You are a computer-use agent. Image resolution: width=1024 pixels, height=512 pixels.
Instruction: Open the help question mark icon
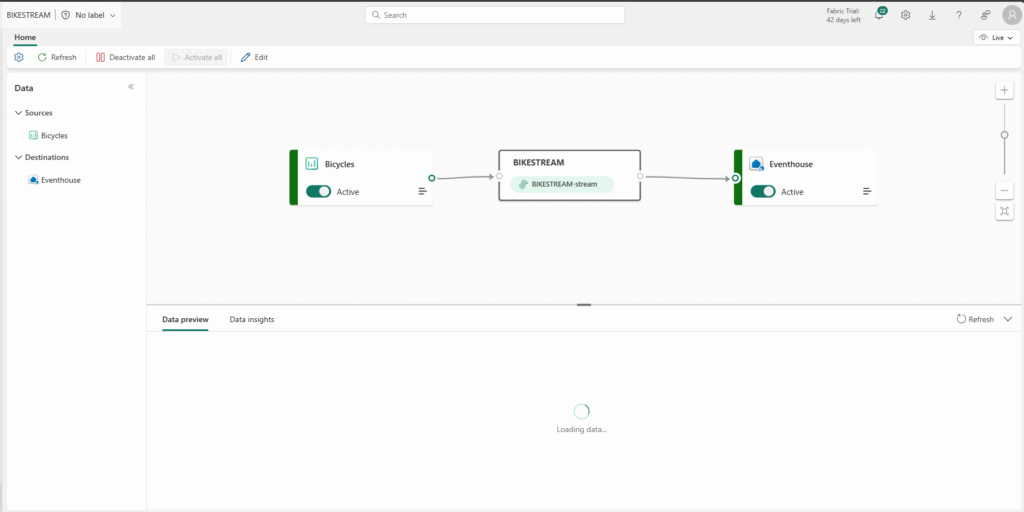[958, 15]
